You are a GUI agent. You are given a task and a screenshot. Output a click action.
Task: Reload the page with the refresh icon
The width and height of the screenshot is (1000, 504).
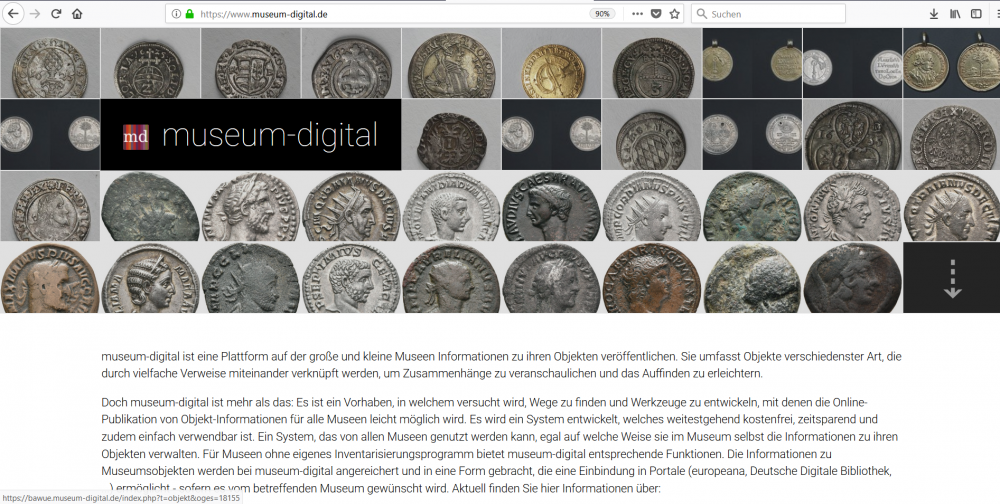coord(56,14)
